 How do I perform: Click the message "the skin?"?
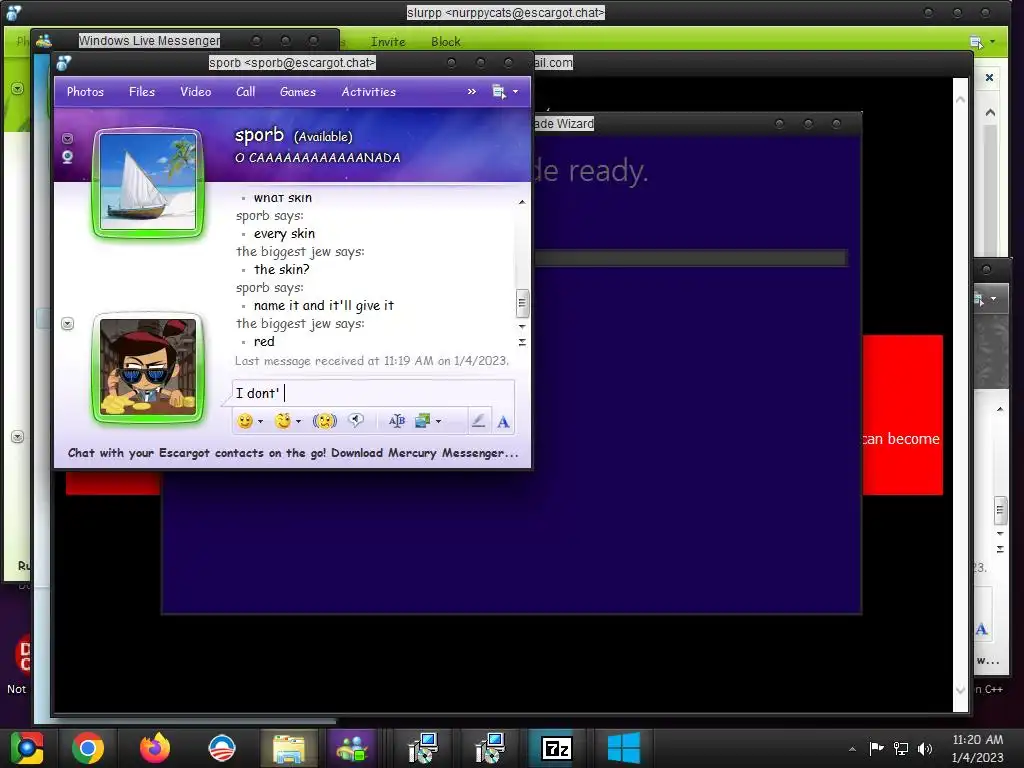(x=281, y=270)
